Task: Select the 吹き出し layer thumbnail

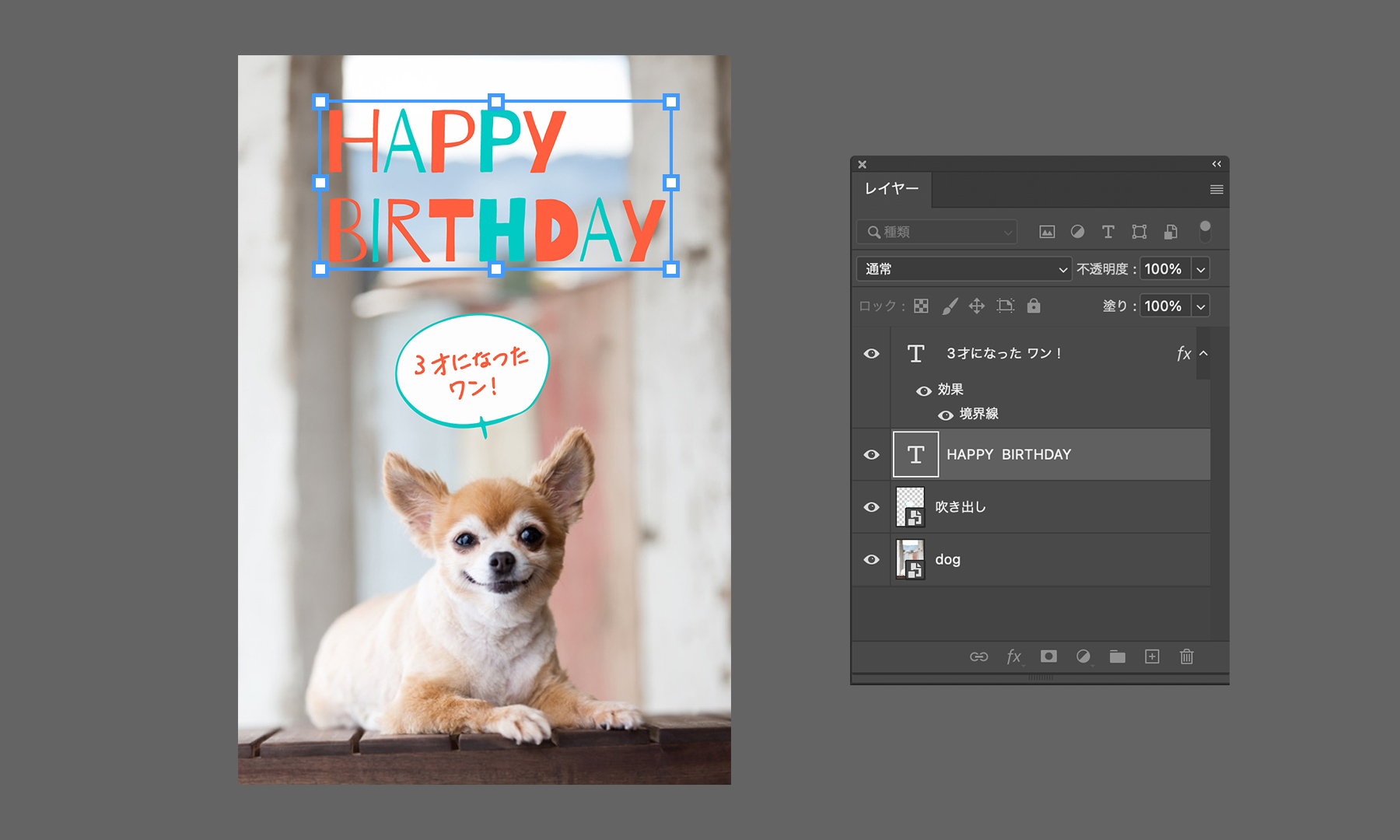Action: pyautogui.click(x=910, y=507)
